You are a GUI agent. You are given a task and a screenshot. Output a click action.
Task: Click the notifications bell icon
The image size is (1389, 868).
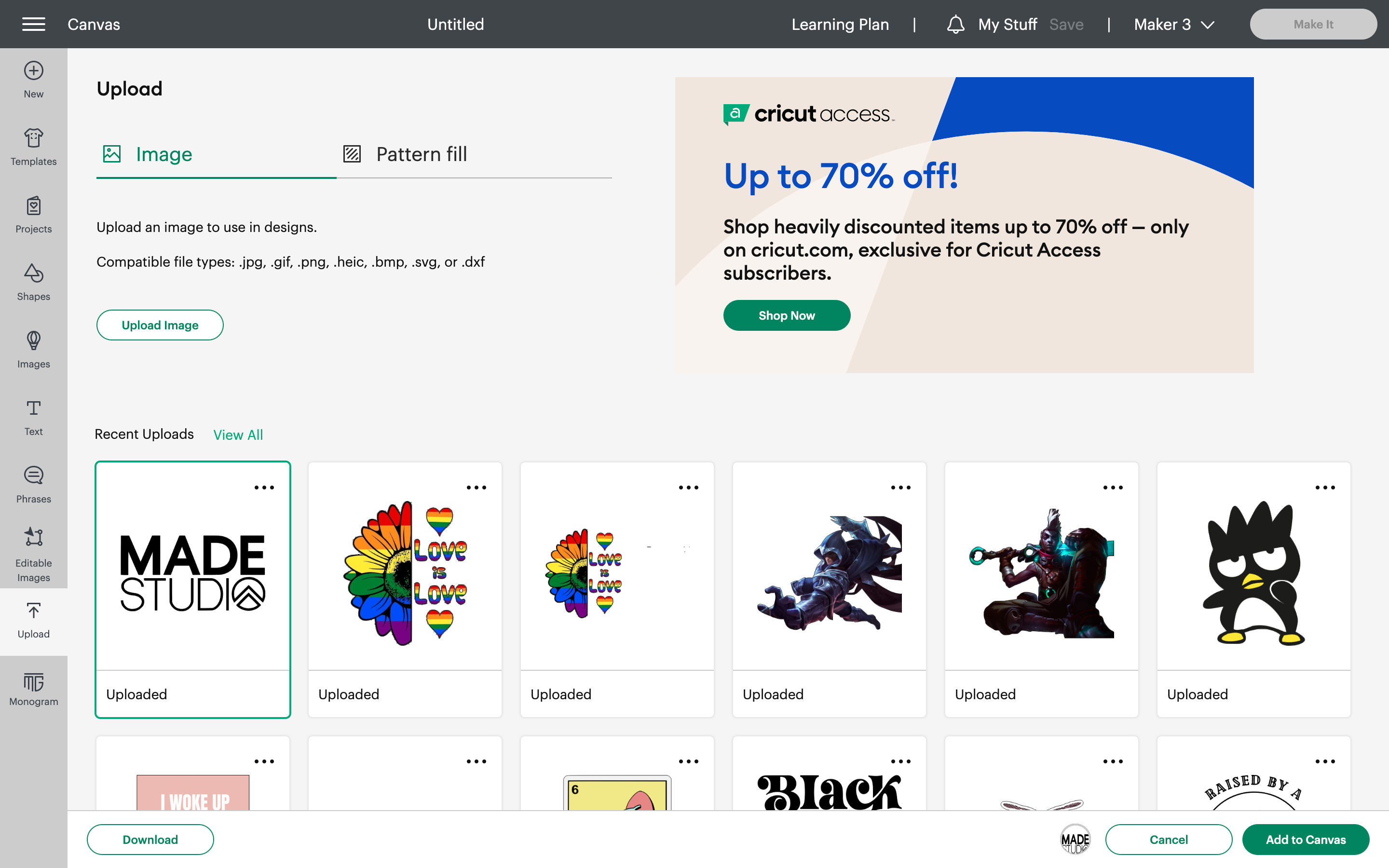[955, 24]
